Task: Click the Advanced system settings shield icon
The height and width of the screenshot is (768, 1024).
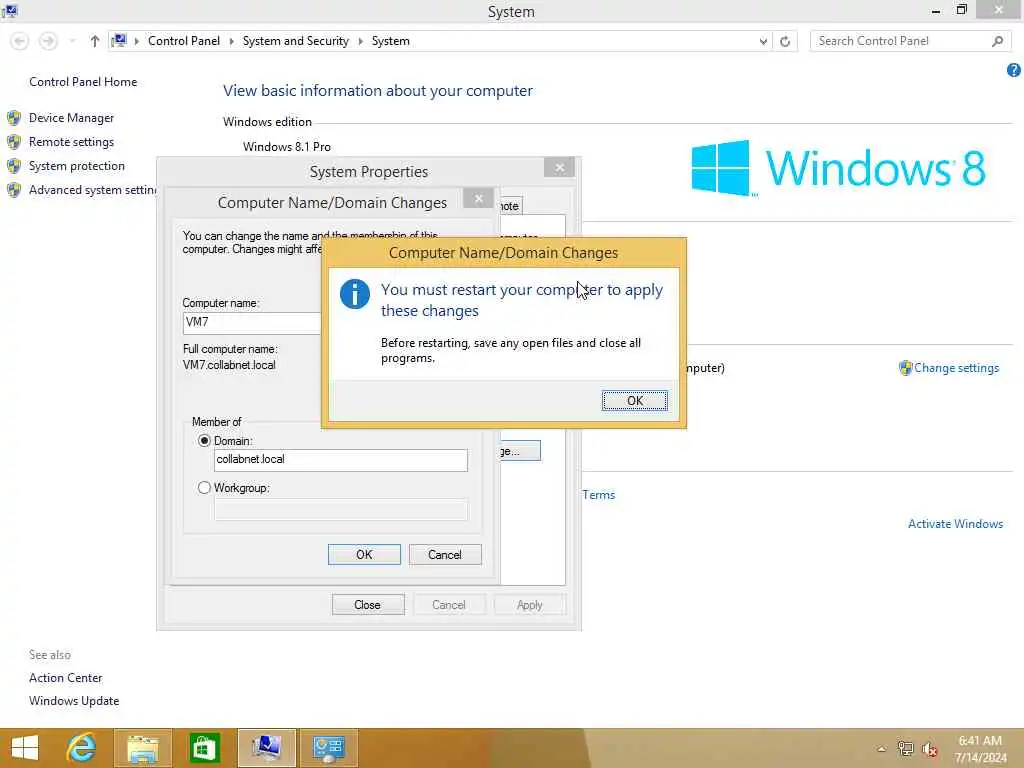Action: click(14, 190)
